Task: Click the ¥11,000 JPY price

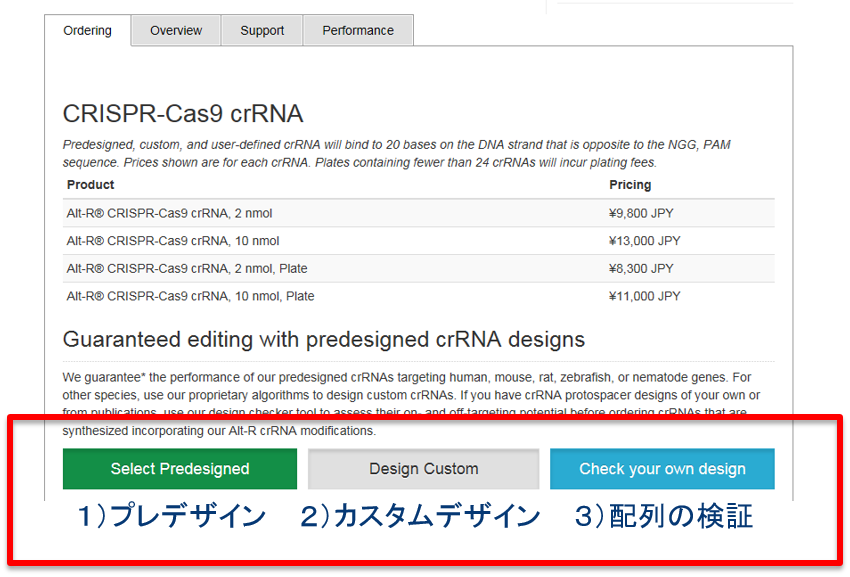Action: (644, 296)
